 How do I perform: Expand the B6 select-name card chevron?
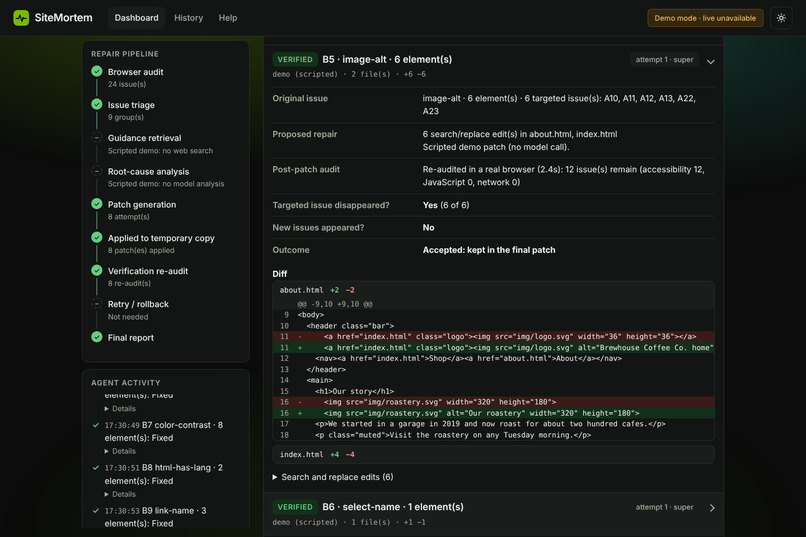point(712,508)
